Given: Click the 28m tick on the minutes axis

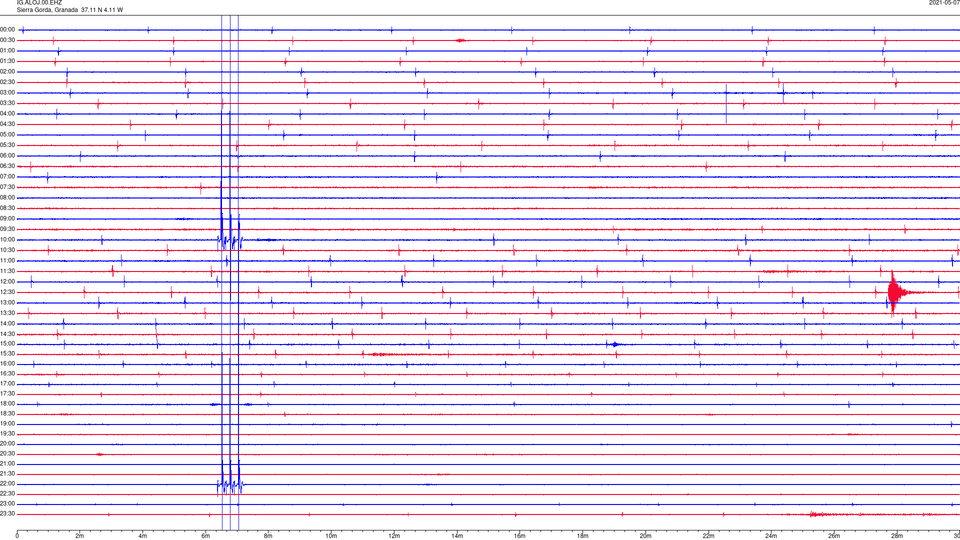Looking at the screenshot, I should pos(897,536).
